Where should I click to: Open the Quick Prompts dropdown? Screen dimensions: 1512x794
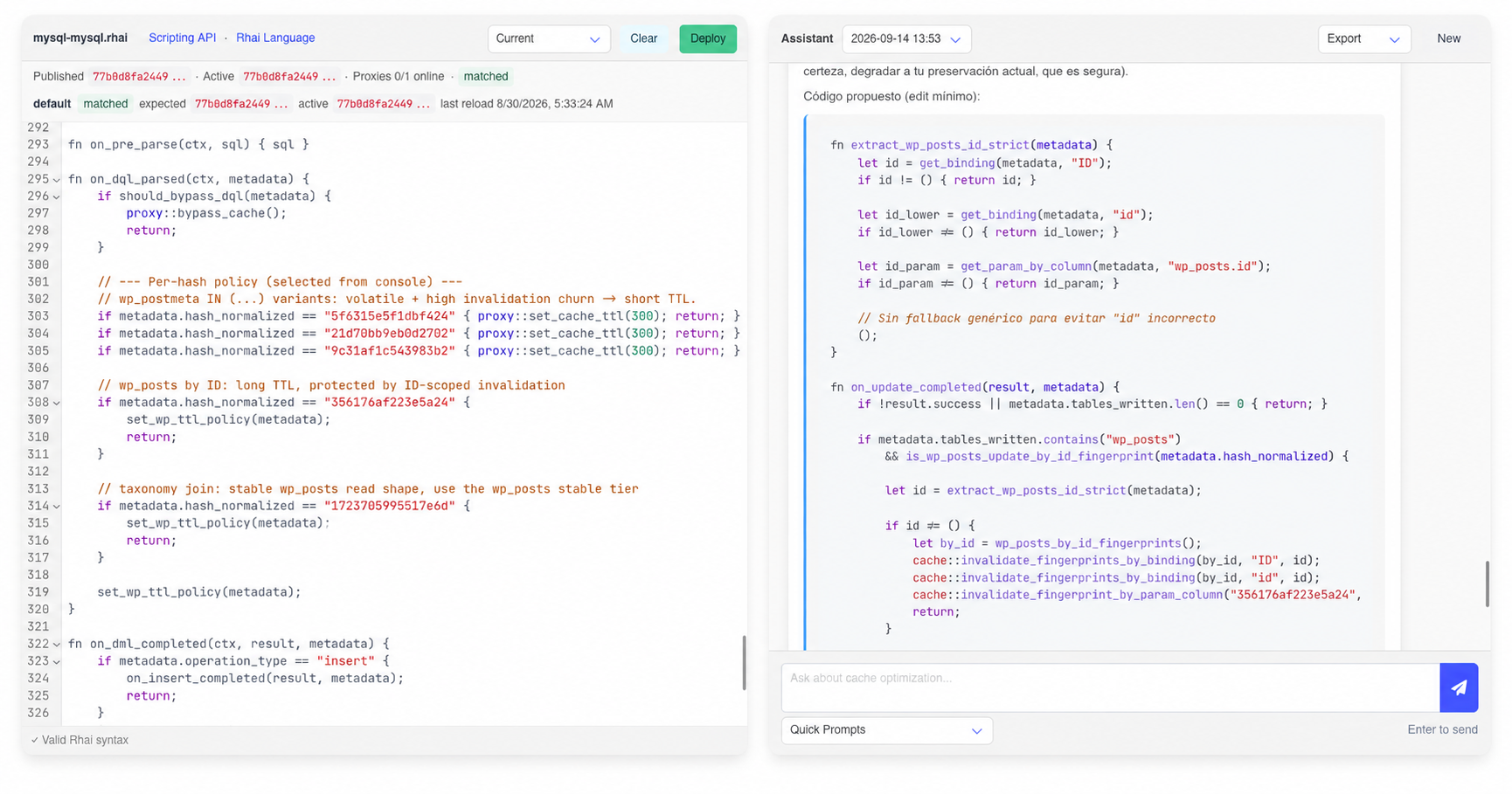[886, 730]
